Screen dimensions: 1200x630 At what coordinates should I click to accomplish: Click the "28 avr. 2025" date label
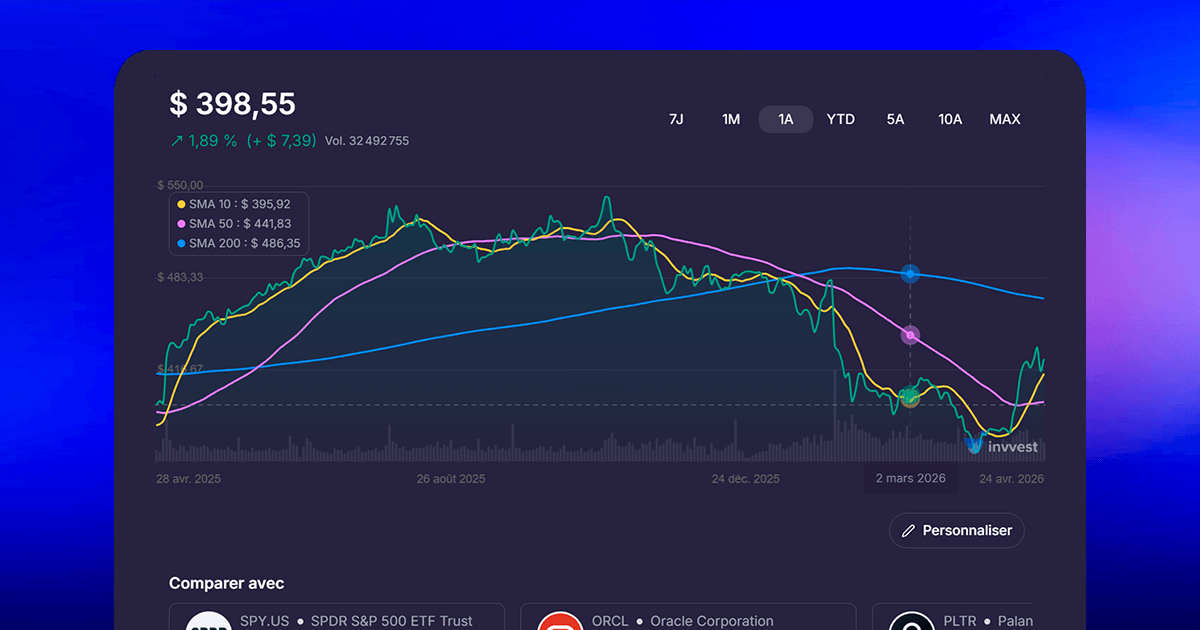pyautogui.click(x=189, y=479)
